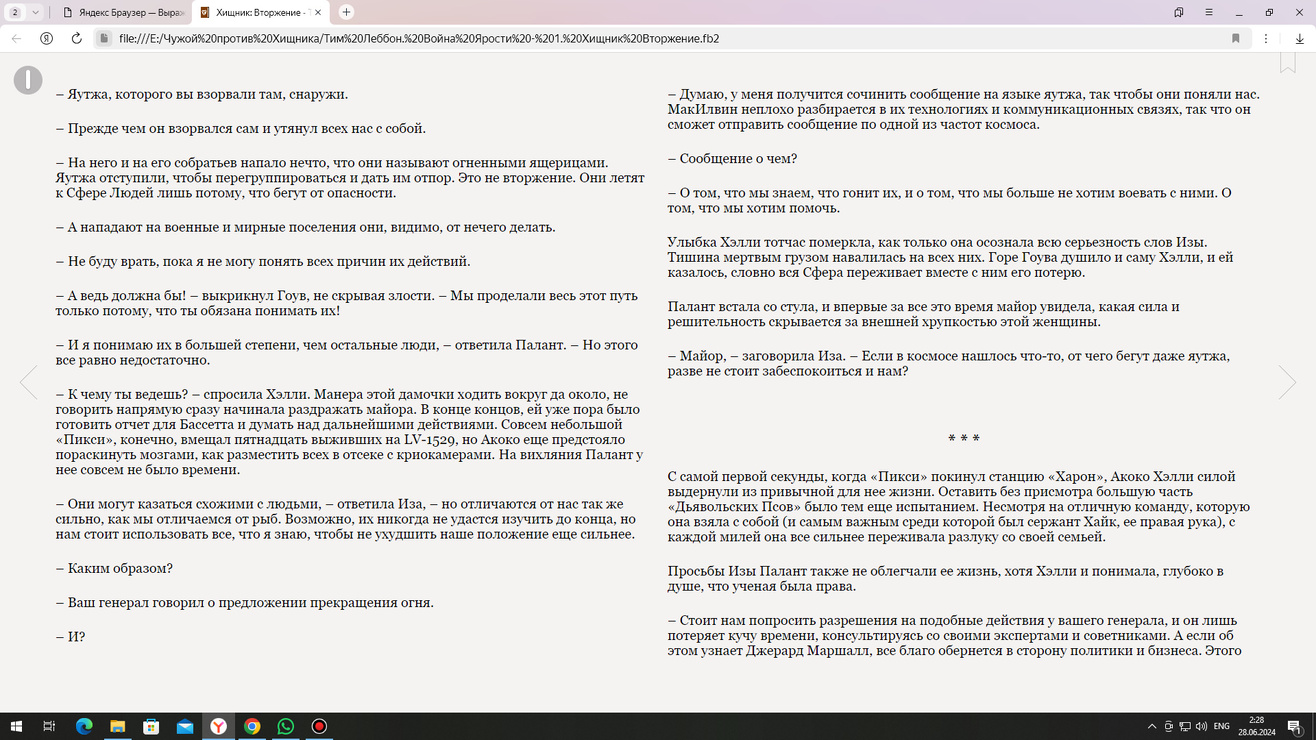Show hidden system tray icons

point(1152,726)
